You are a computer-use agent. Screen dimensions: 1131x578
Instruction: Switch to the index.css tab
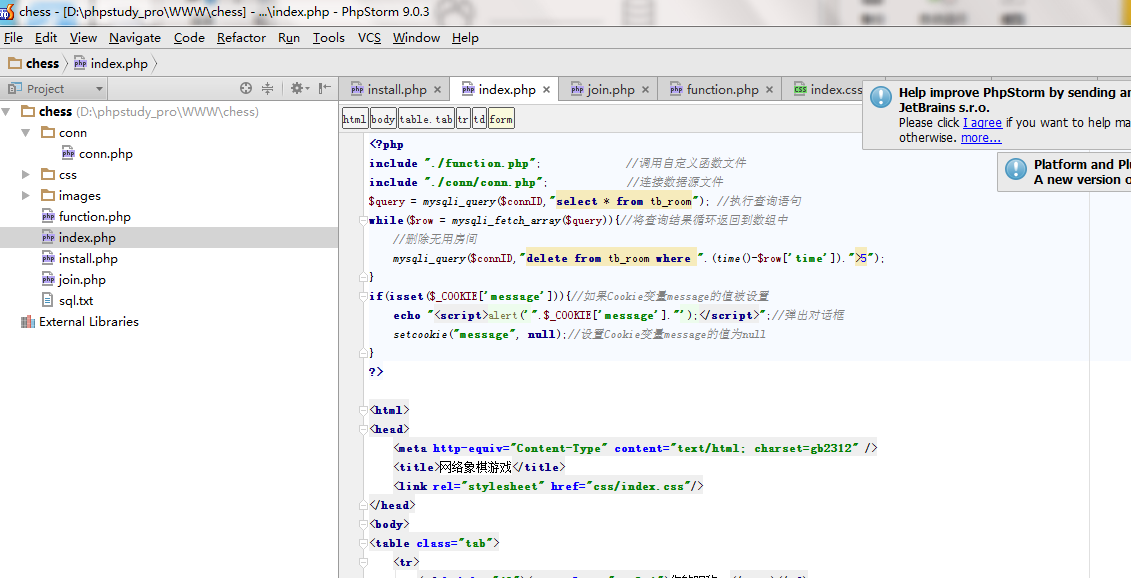point(828,89)
